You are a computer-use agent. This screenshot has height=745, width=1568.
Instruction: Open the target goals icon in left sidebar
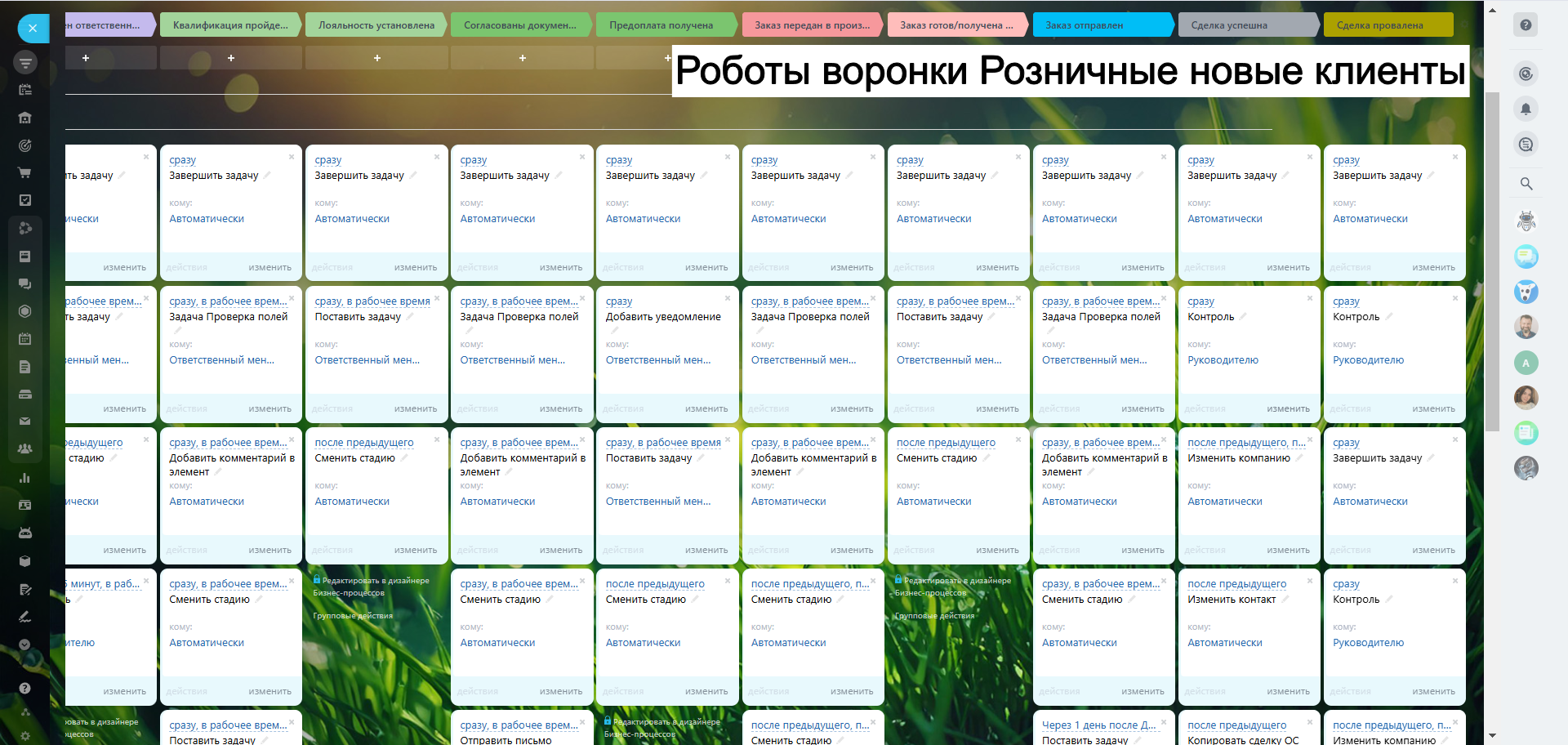25,145
